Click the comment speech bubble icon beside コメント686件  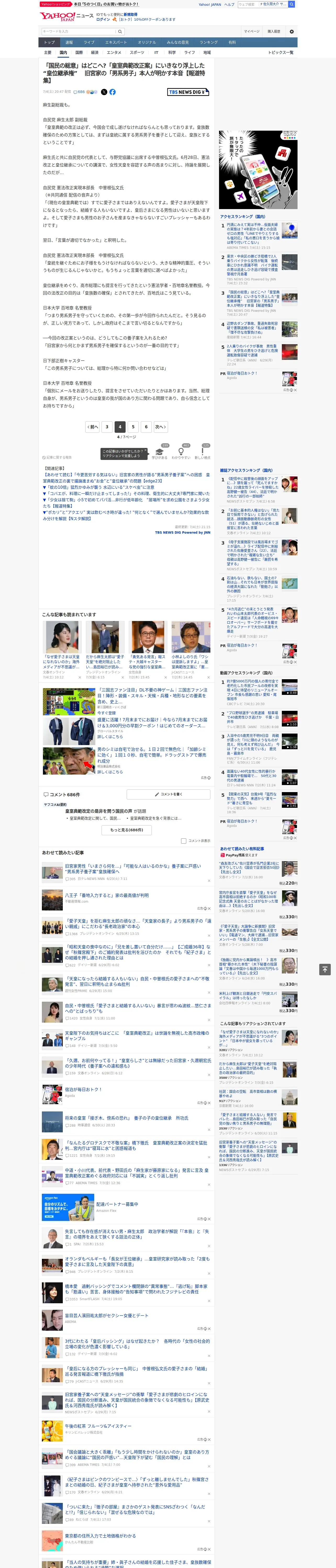(x=46, y=794)
